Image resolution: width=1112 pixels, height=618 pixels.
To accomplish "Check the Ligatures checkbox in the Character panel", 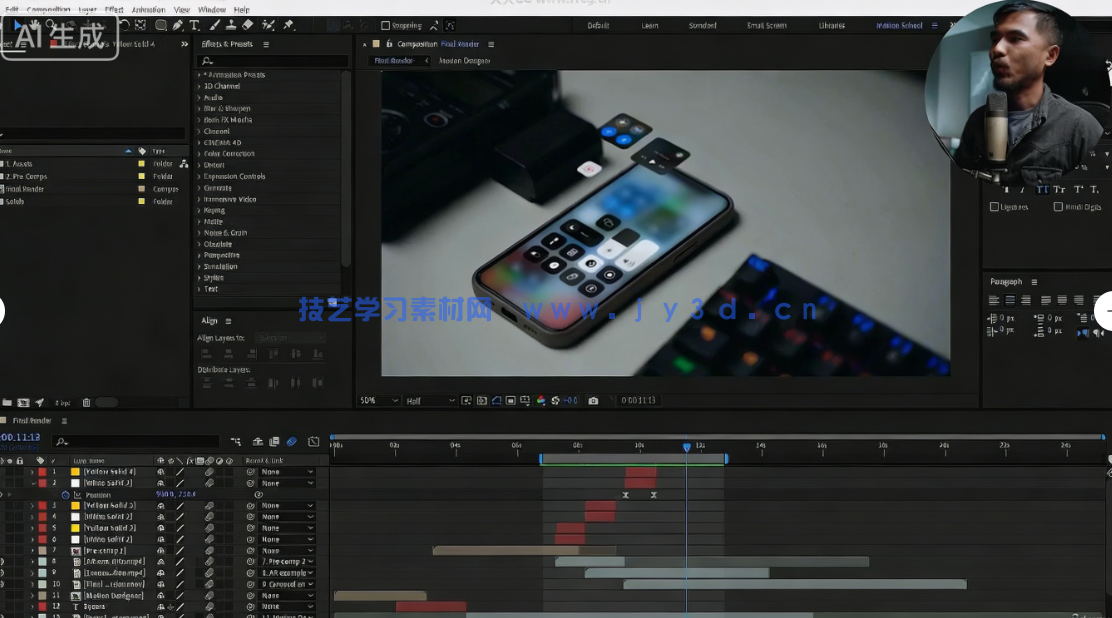I will (x=994, y=206).
